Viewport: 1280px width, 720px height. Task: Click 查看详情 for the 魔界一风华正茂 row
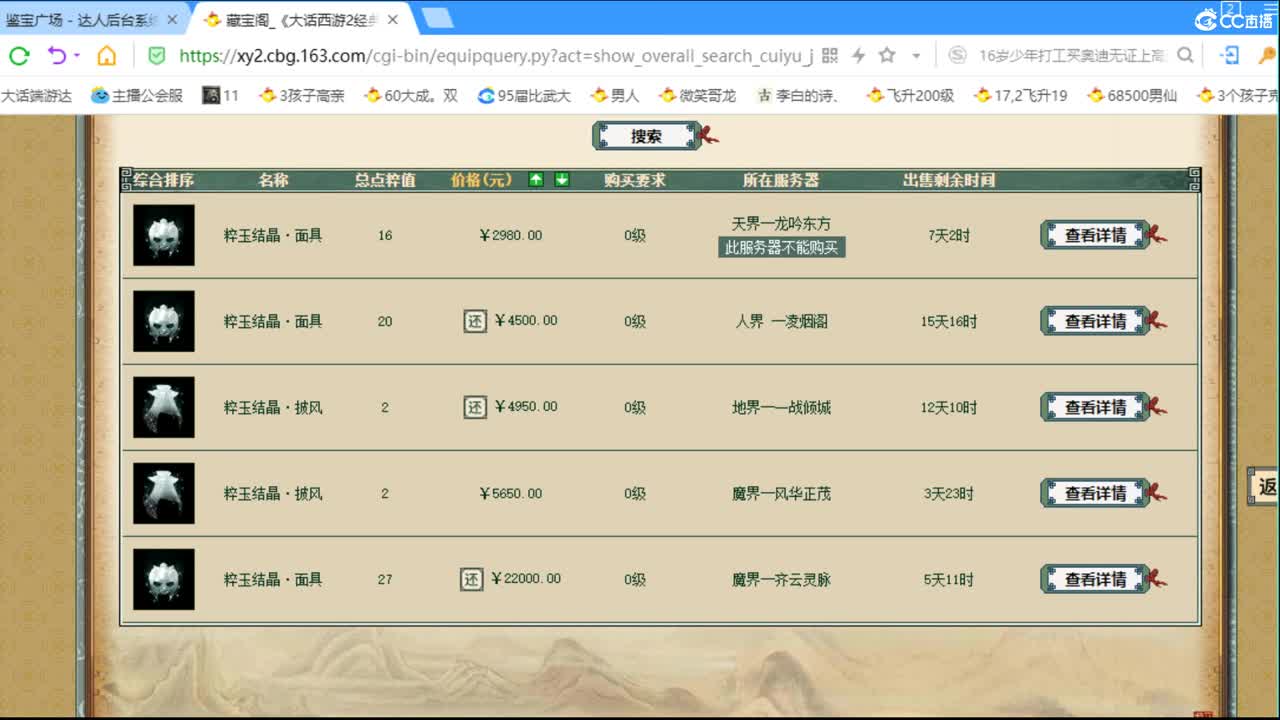[1095, 493]
